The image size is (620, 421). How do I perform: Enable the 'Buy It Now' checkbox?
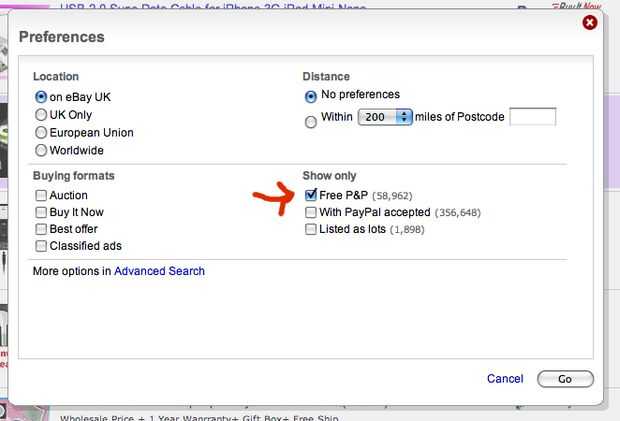41,213
